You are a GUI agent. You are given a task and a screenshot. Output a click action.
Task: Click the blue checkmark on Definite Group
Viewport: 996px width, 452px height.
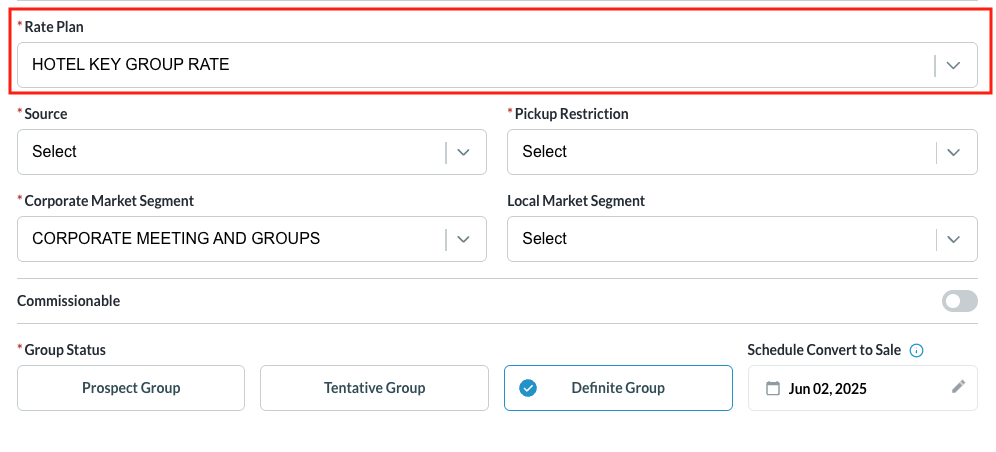[x=528, y=388]
